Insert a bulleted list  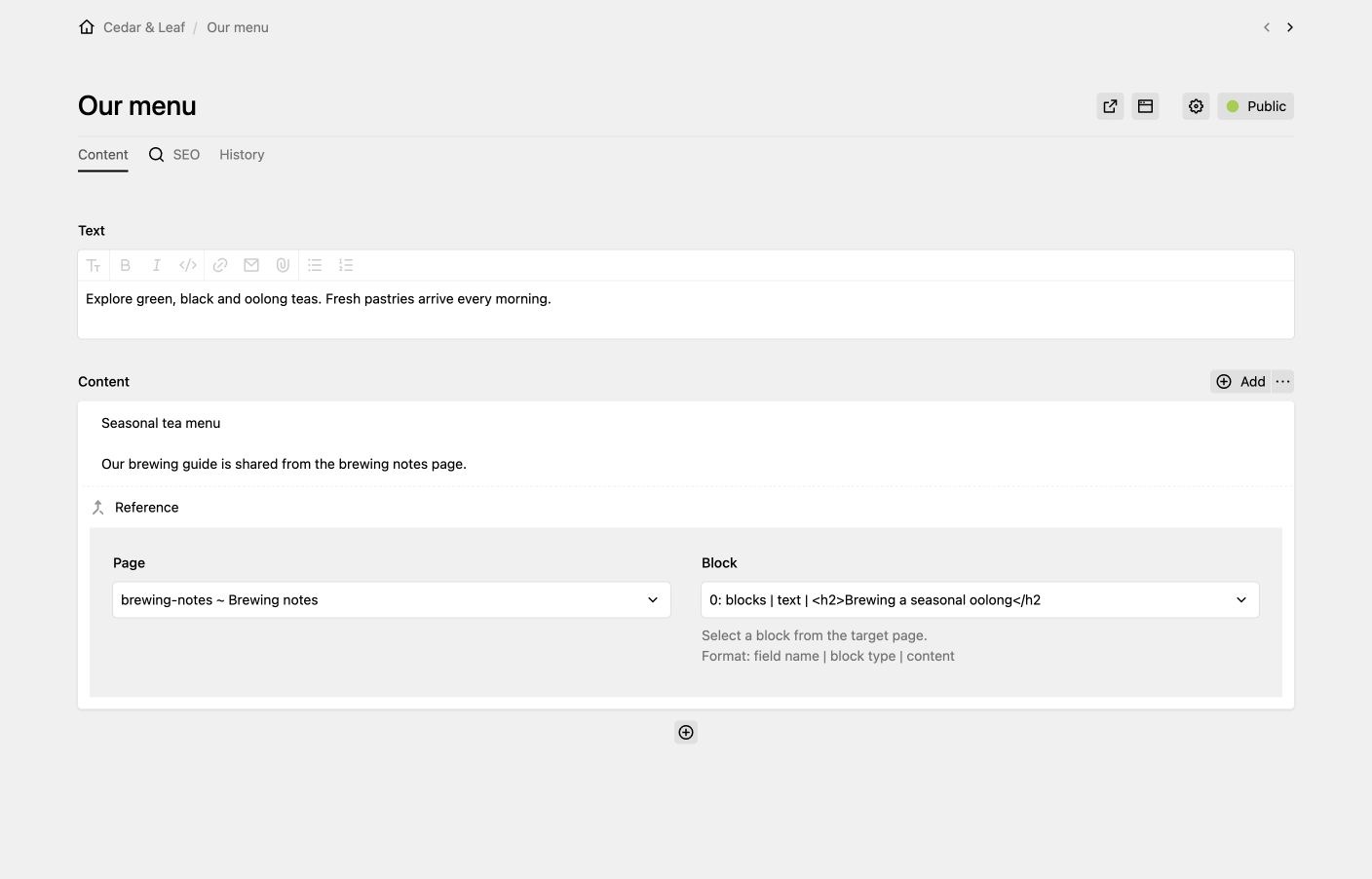pyautogui.click(x=315, y=265)
